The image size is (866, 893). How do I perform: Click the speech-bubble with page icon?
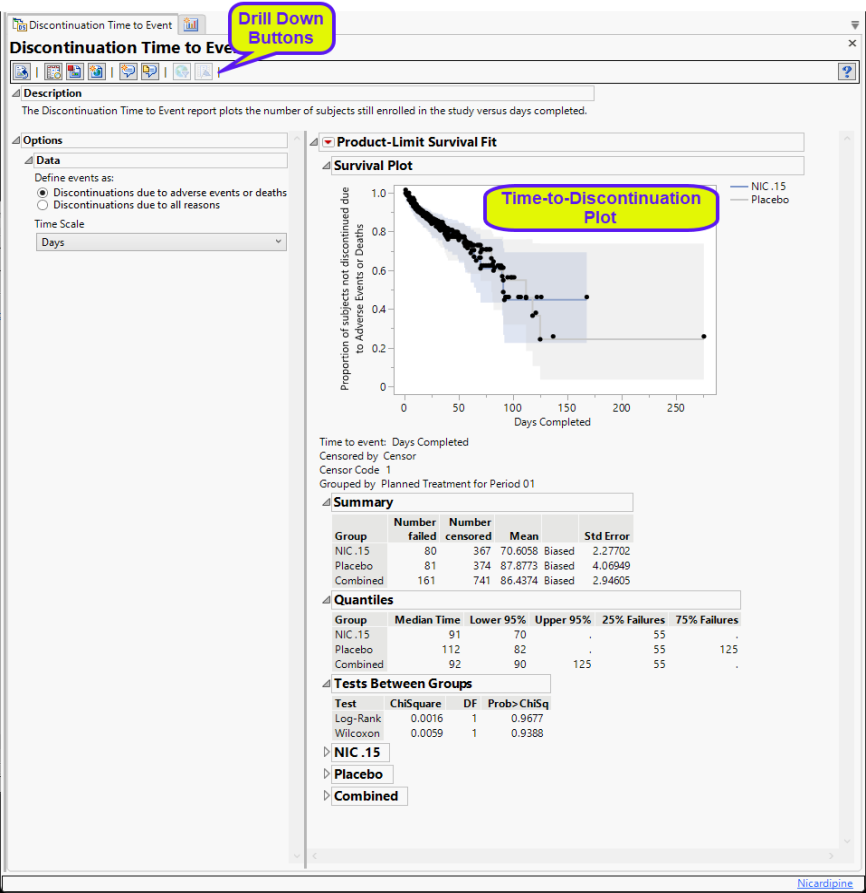(150, 72)
